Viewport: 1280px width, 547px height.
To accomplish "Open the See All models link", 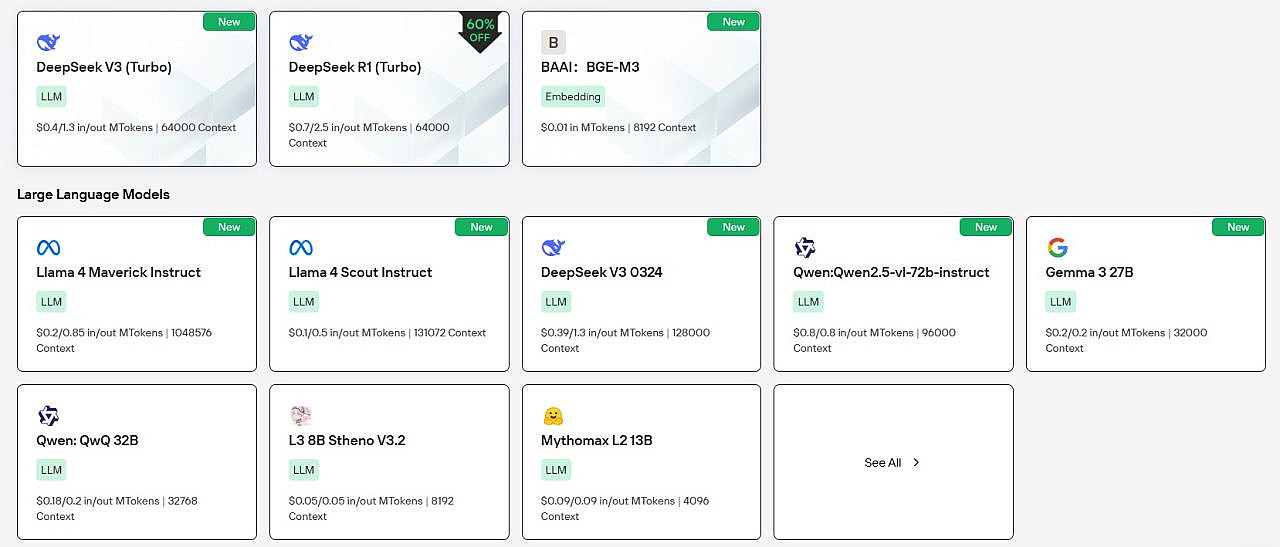I will (892, 463).
